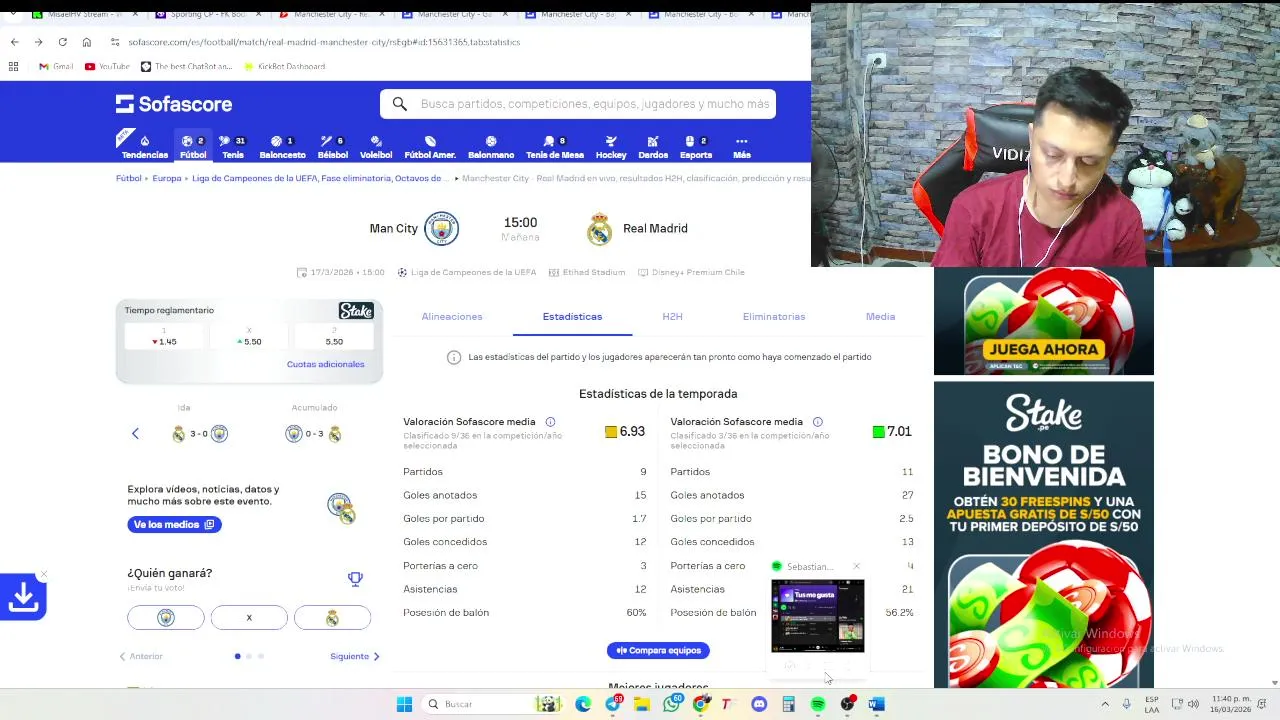This screenshot has height=720, width=1280.
Task: Open Spotify from the taskbar
Action: [818, 704]
